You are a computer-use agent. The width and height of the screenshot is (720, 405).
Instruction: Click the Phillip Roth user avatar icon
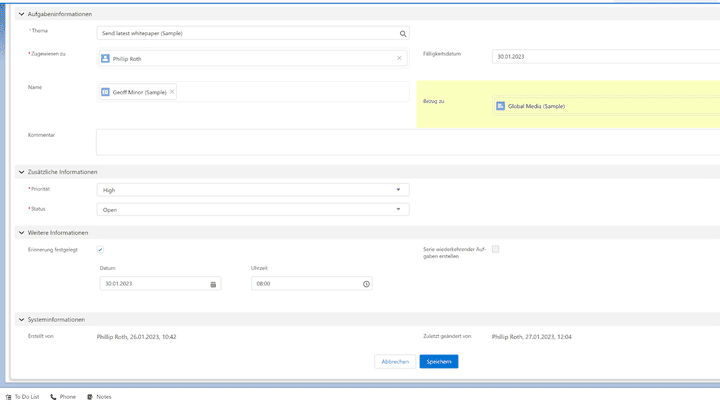click(x=105, y=59)
